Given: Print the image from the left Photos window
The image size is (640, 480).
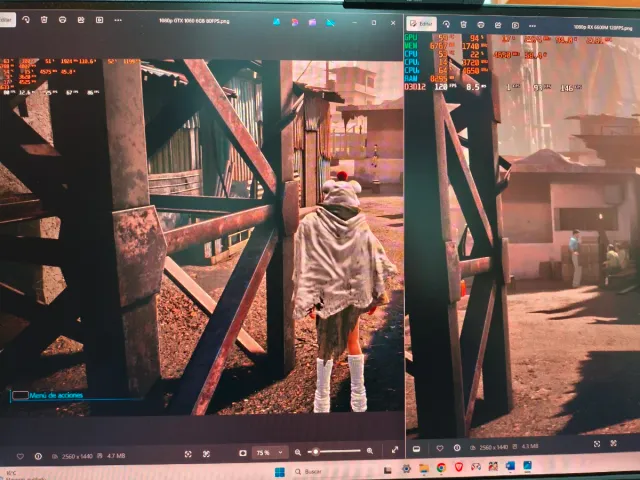Looking at the screenshot, I should [62, 20].
